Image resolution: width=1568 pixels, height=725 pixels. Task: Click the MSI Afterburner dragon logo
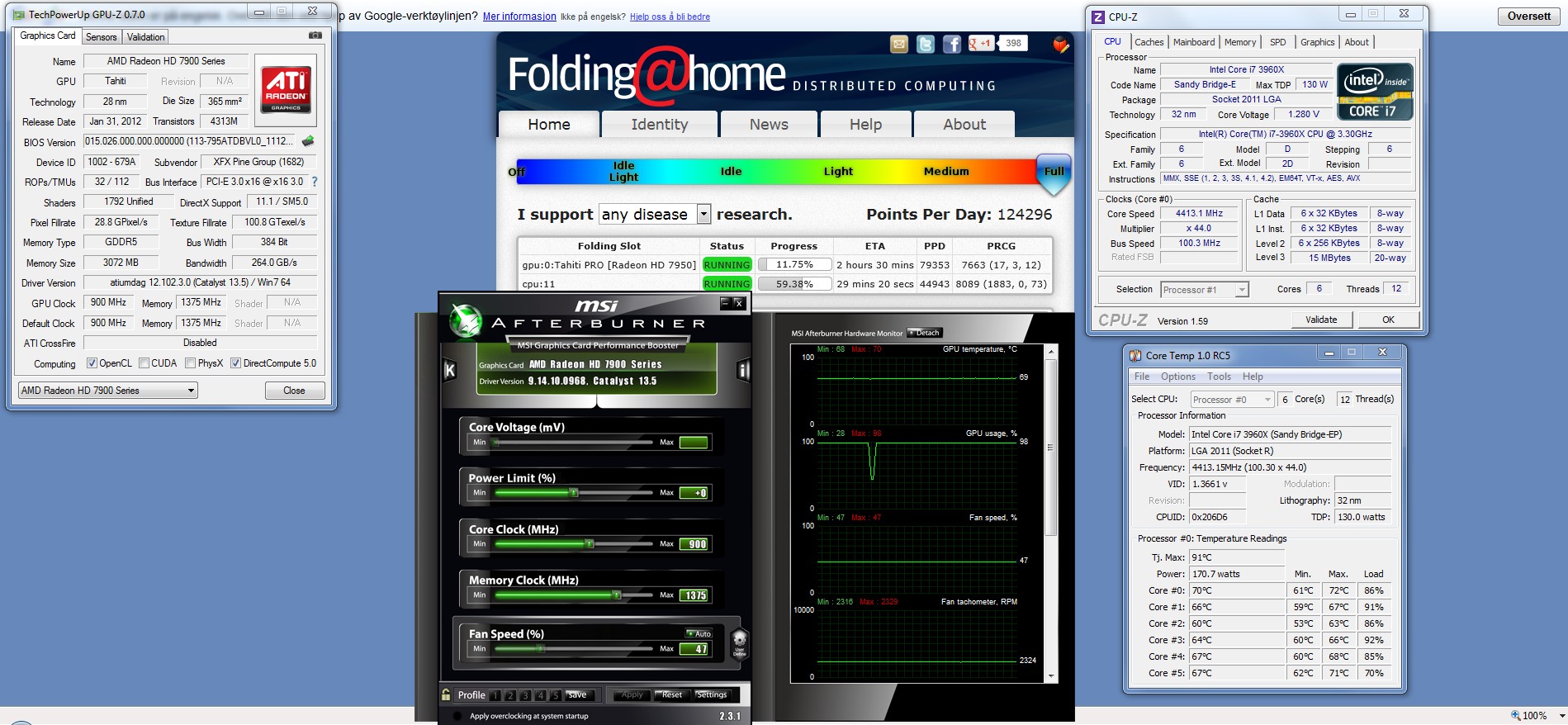(466, 320)
